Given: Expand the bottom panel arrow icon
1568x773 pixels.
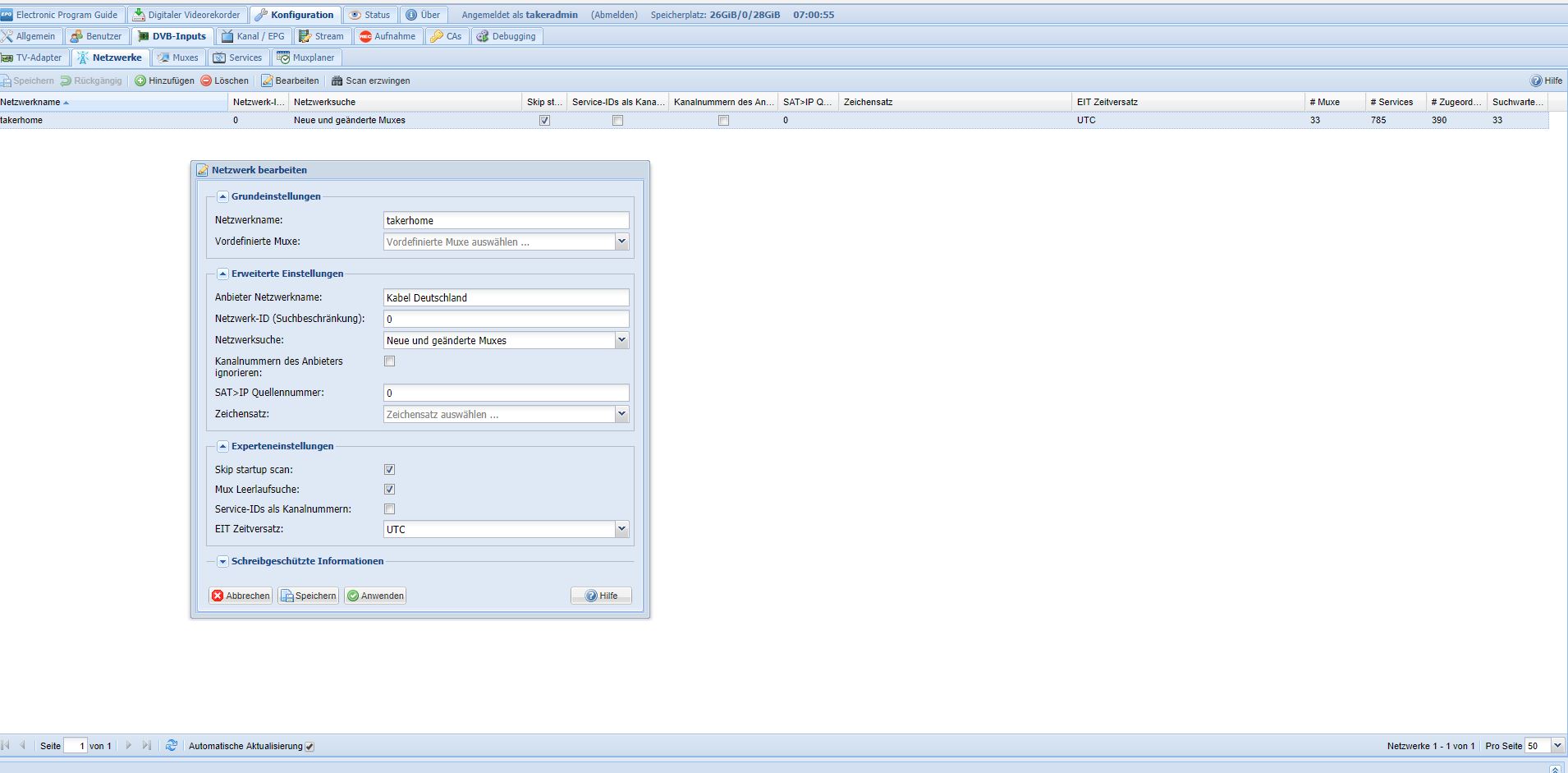Looking at the screenshot, I should [x=1556, y=769].
